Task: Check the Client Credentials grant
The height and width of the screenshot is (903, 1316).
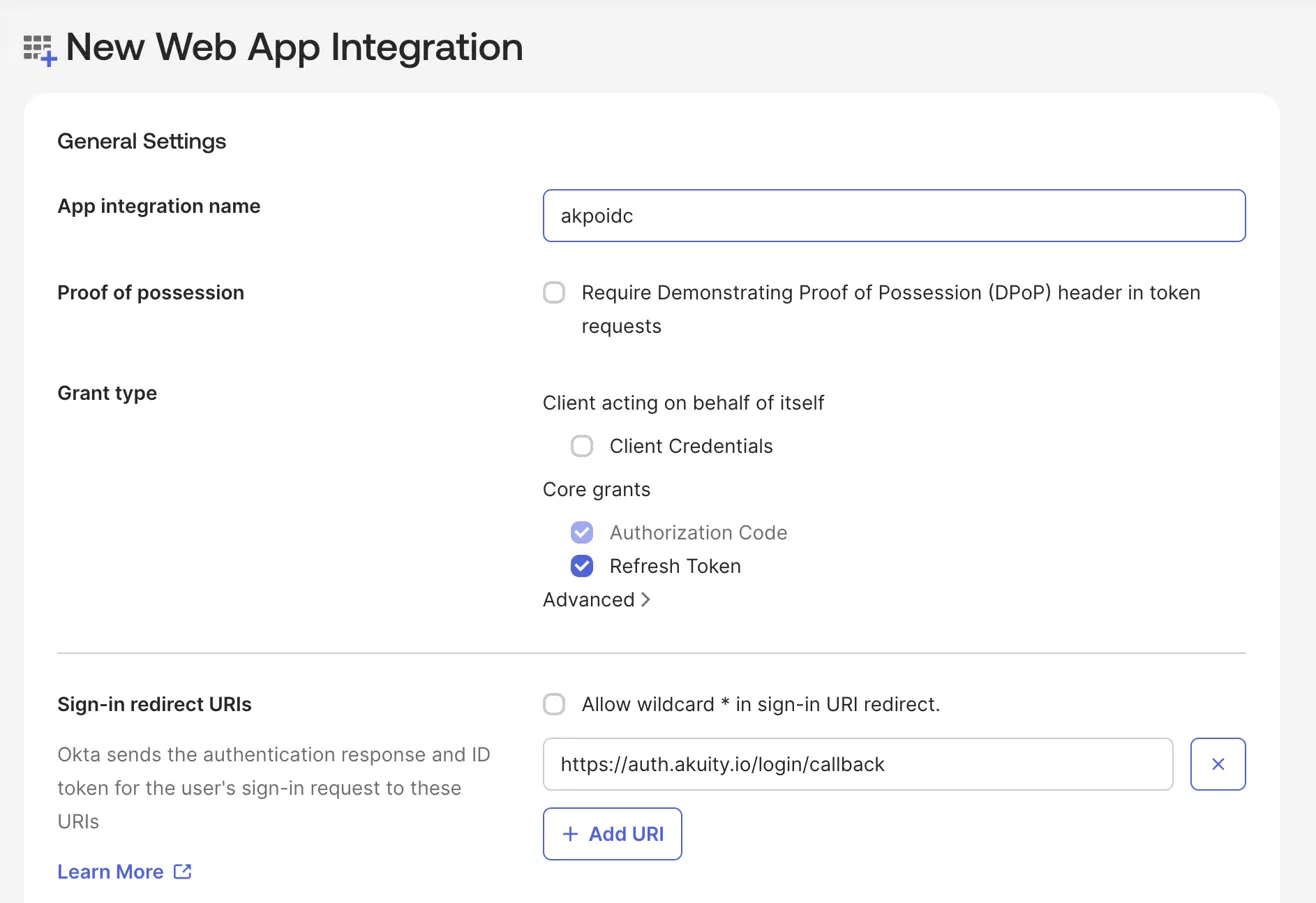Action: [582, 446]
